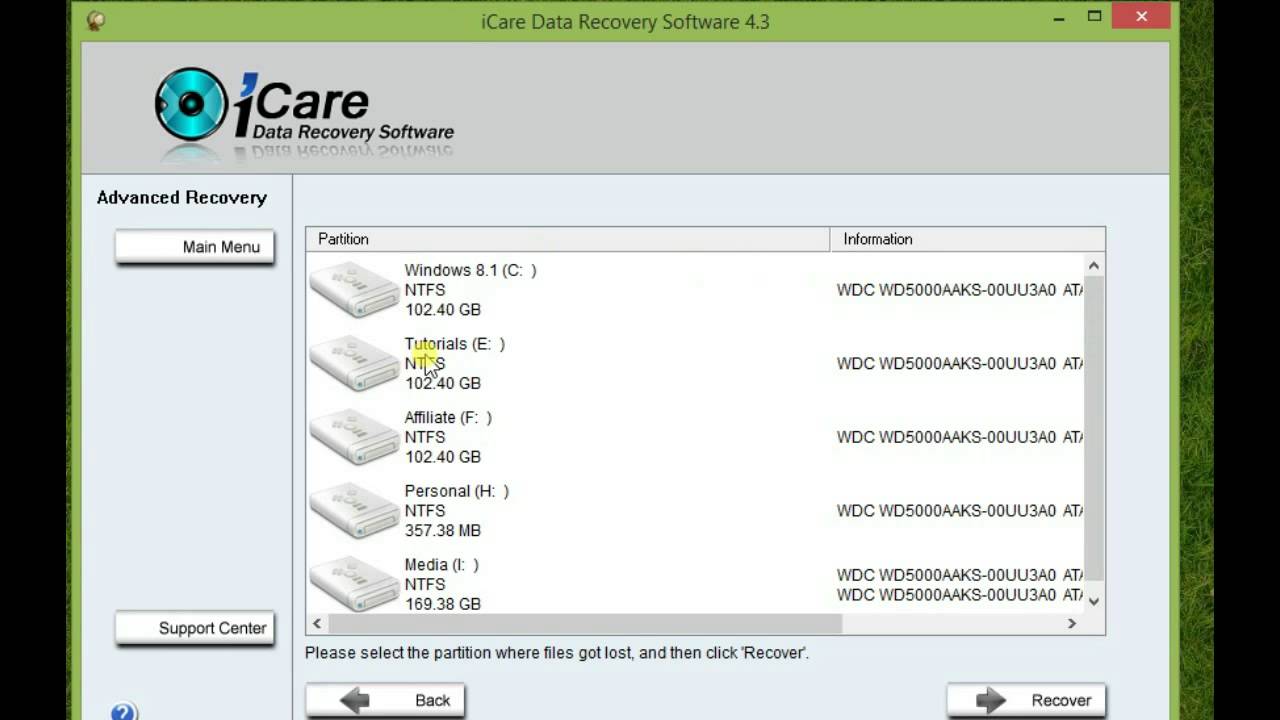Select the 'Windows 8.1 (C: )' partition name

[x=470, y=270]
